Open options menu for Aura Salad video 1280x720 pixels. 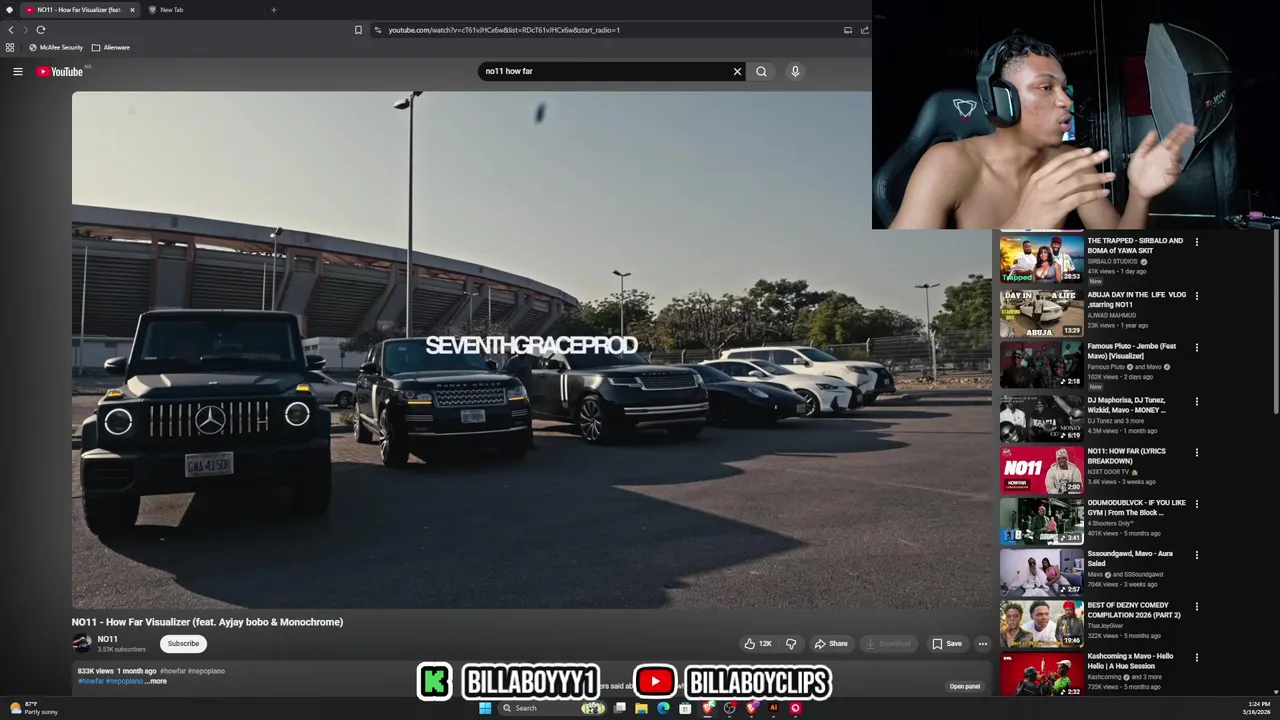tap(1196, 555)
